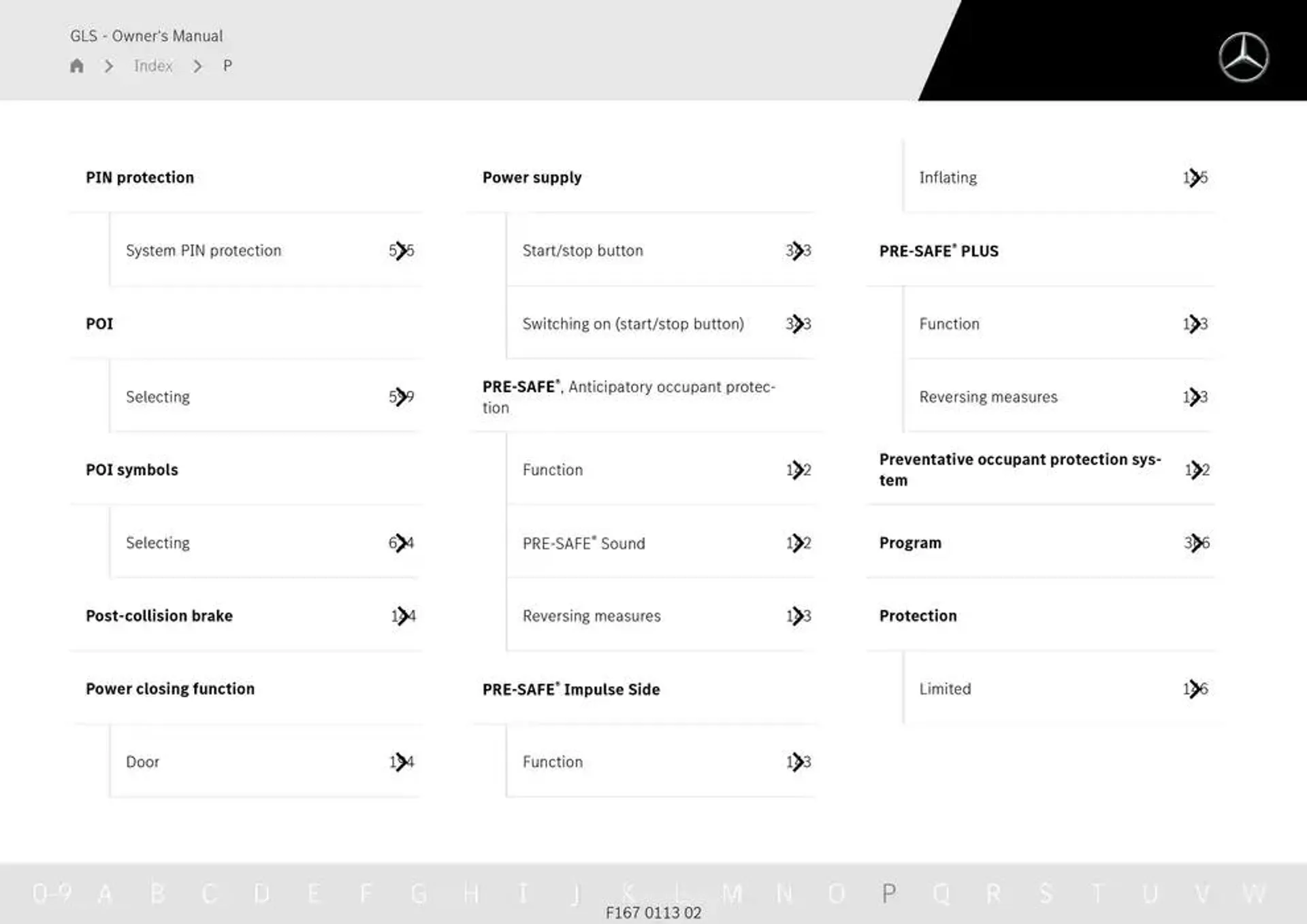Click the first breadcrumb chevron arrow
The width and height of the screenshot is (1307, 924).
[x=109, y=64]
